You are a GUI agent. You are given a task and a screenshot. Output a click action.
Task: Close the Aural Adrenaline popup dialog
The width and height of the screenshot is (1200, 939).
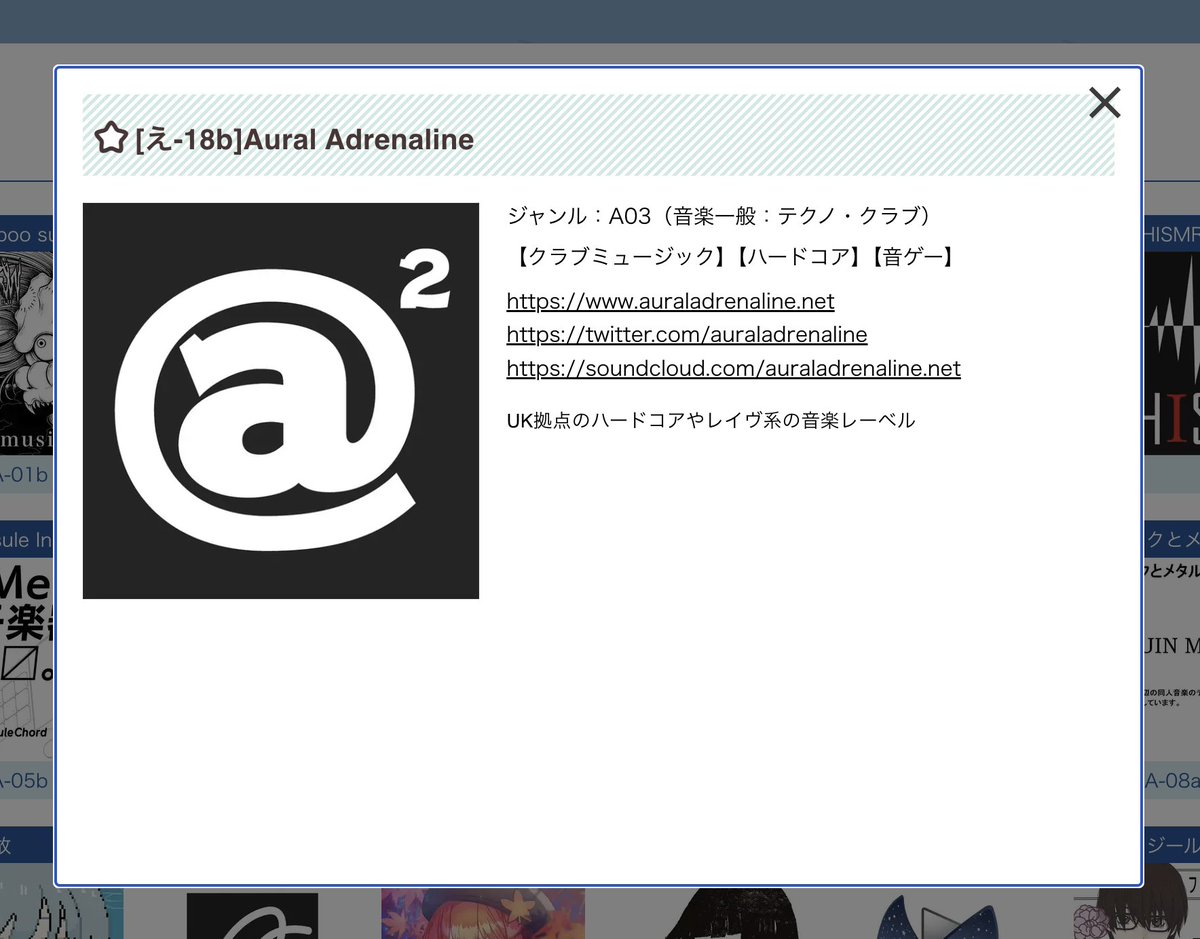pyautogui.click(x=1104, y=102)
